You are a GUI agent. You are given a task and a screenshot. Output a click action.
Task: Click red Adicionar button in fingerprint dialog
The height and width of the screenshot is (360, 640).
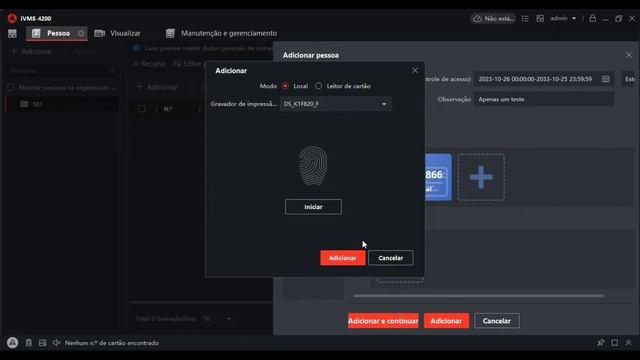342,258
